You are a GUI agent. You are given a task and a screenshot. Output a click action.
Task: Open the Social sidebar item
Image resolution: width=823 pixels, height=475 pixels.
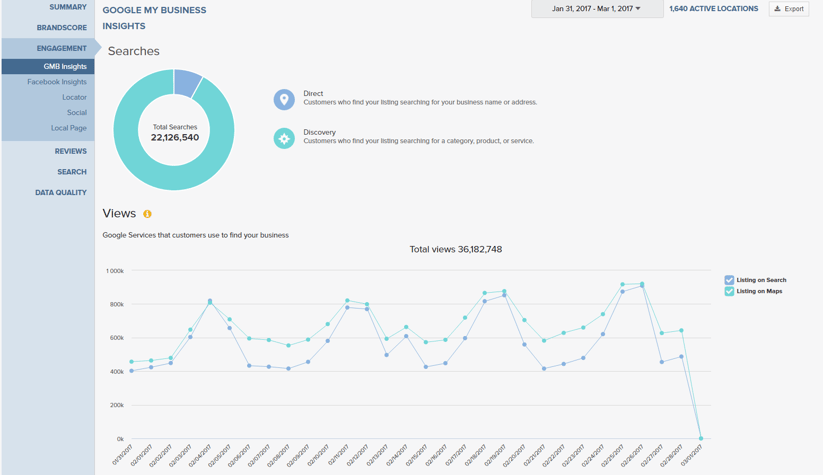click(x=77, y=112)
